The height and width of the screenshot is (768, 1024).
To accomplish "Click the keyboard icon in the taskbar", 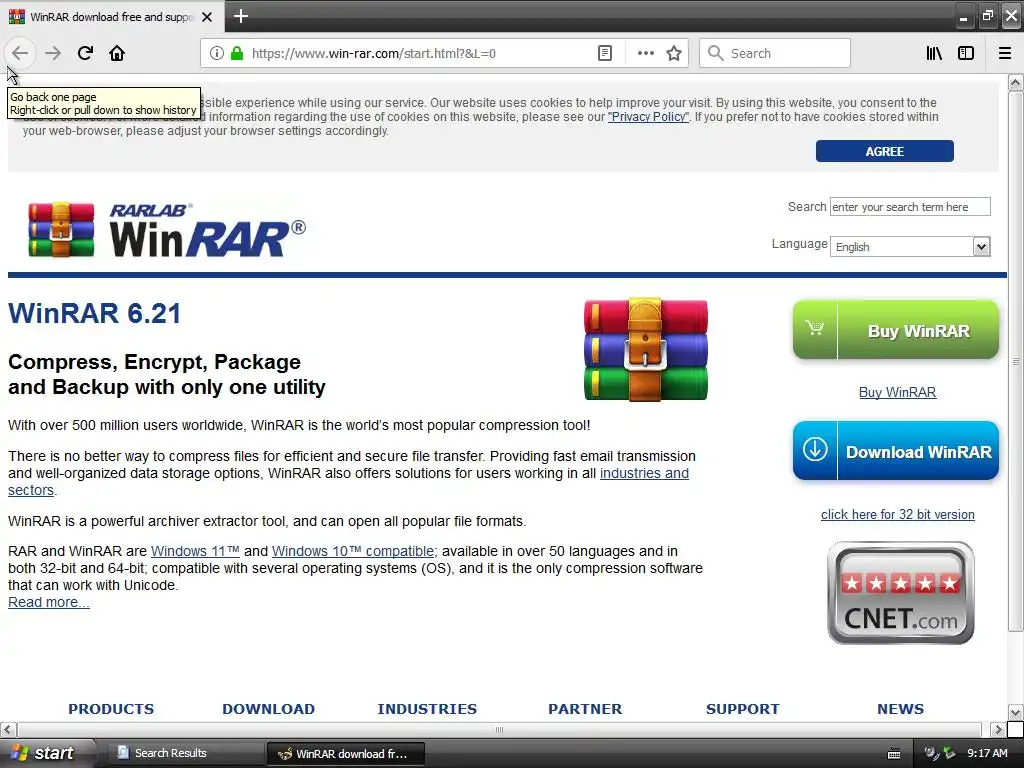I will click(894, 754).
